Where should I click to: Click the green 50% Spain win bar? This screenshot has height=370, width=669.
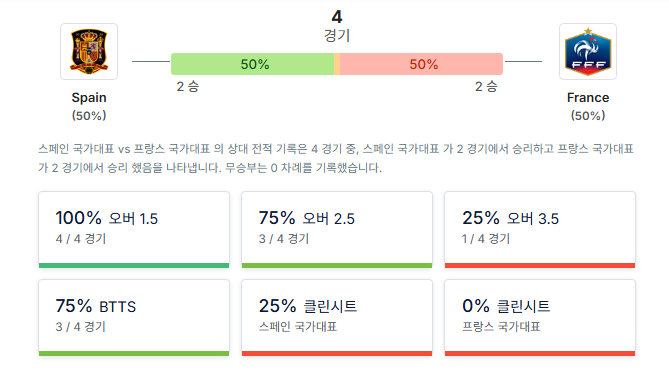[x=253, y=64]
